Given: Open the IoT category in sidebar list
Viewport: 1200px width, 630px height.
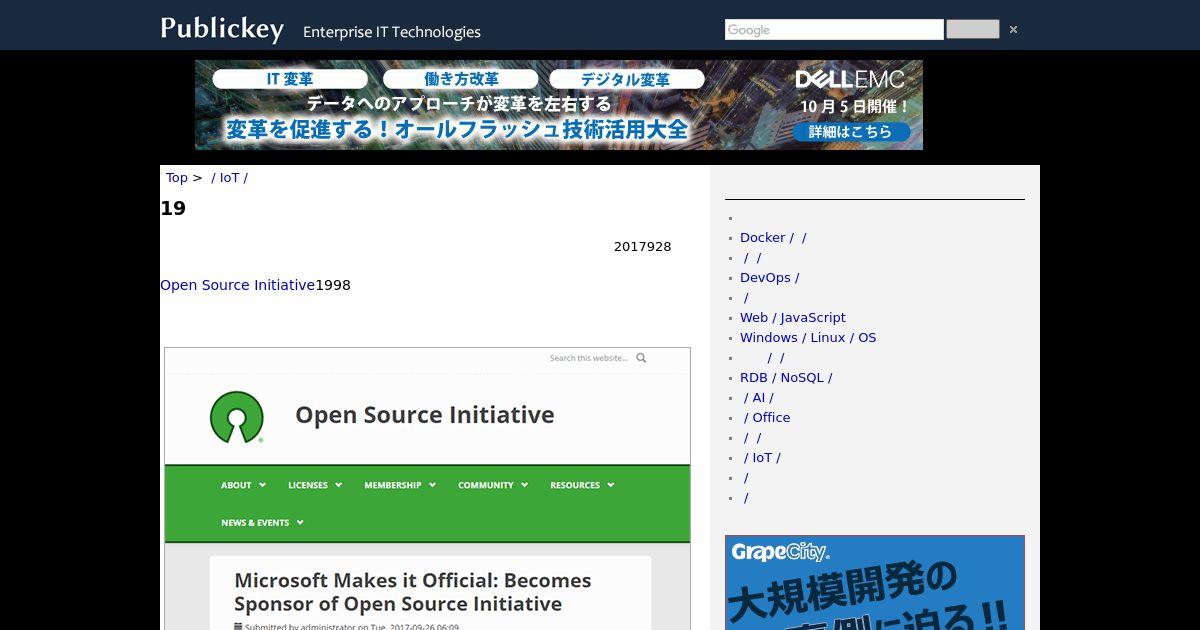Looking at the screenshot, I should click(762, 457).
